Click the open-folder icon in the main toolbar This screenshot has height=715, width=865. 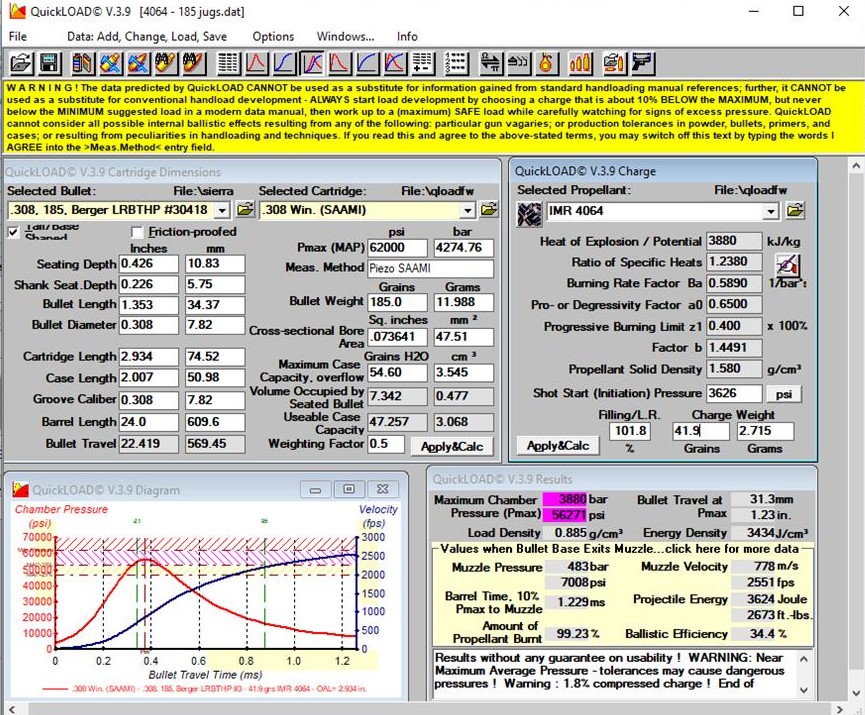pos(21,63)
